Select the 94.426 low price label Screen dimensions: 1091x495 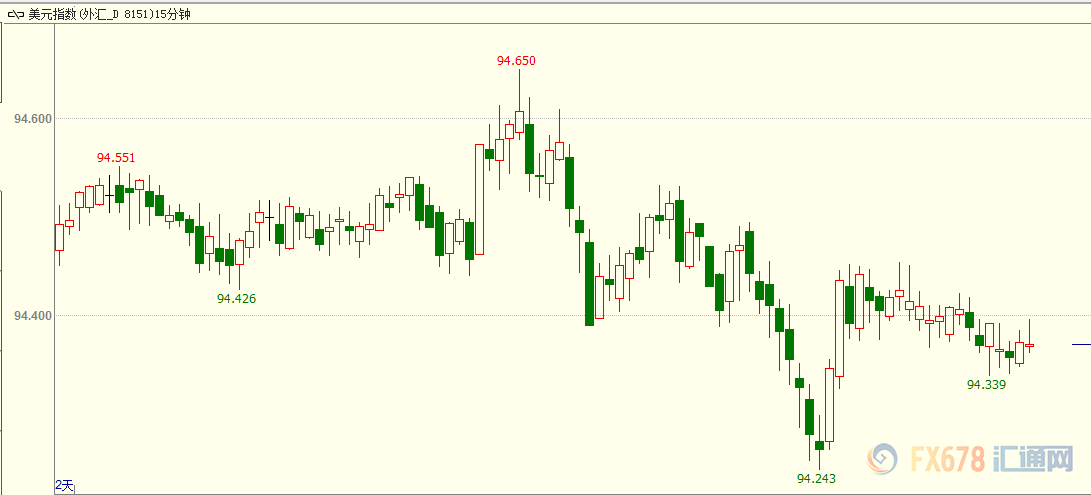pos(237,299)
